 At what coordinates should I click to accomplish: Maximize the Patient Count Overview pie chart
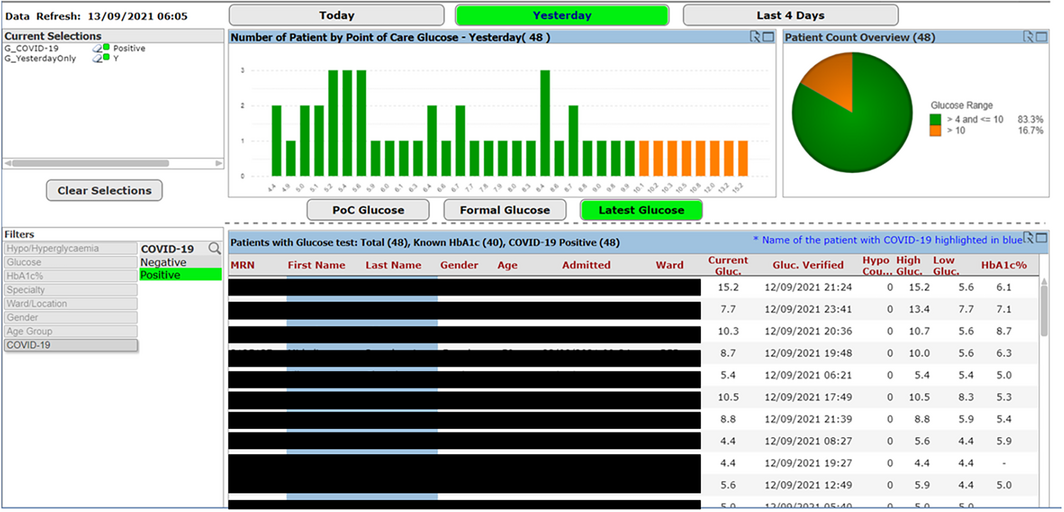1040,37
